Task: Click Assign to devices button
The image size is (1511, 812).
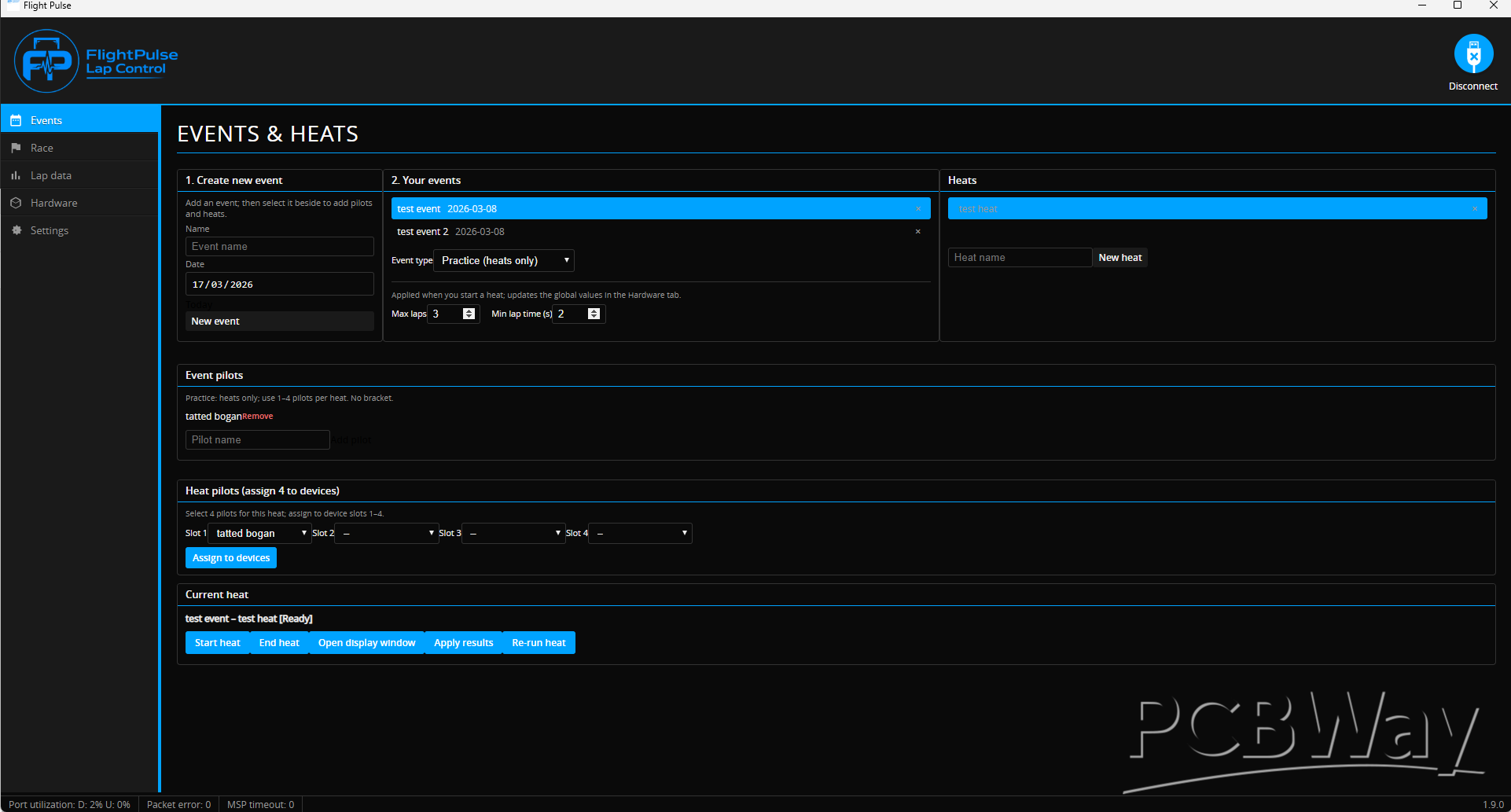Action: pyautogui.click(x=230, y=558)
